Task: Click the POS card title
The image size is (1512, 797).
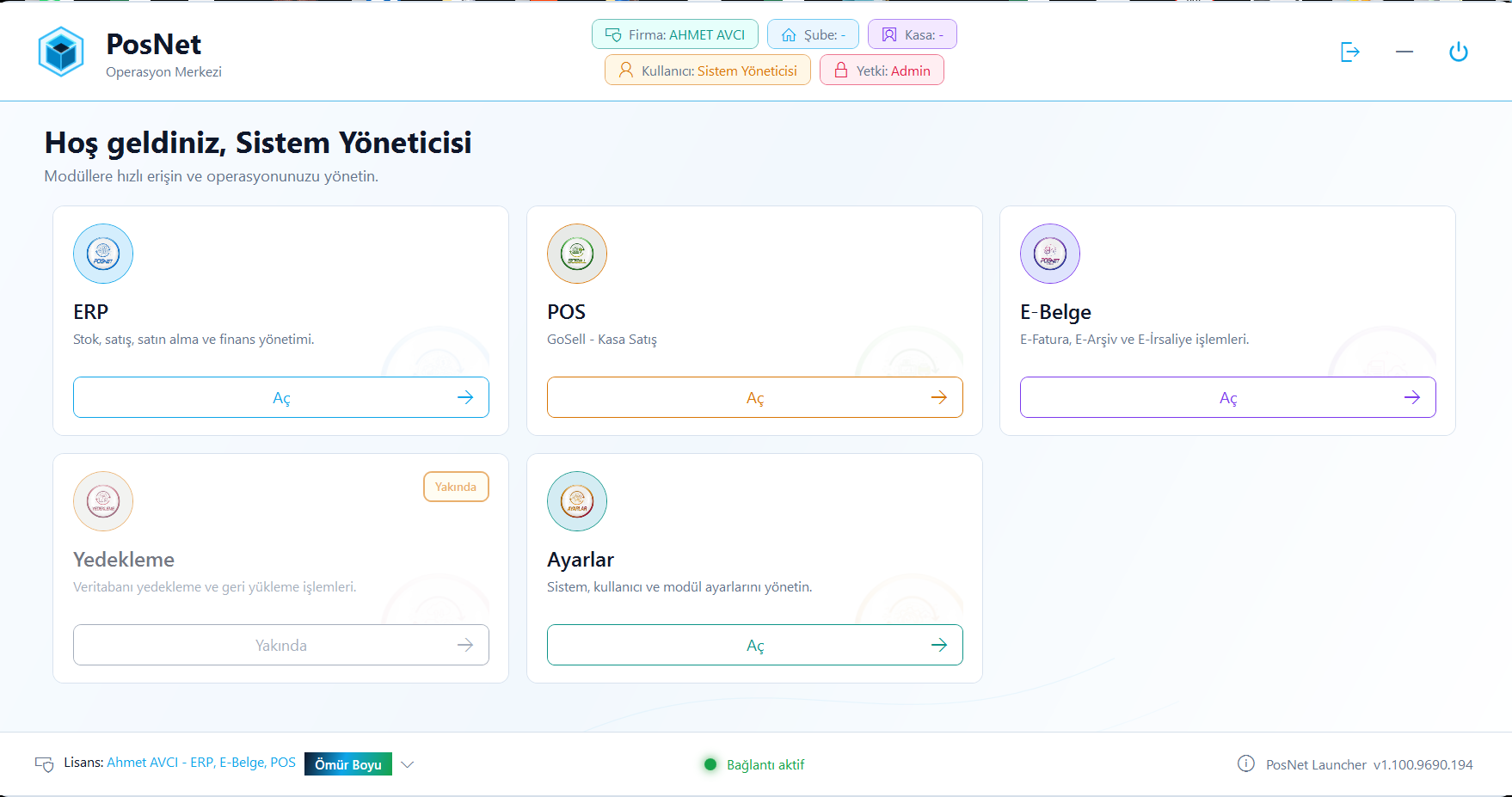Action: 566,312
